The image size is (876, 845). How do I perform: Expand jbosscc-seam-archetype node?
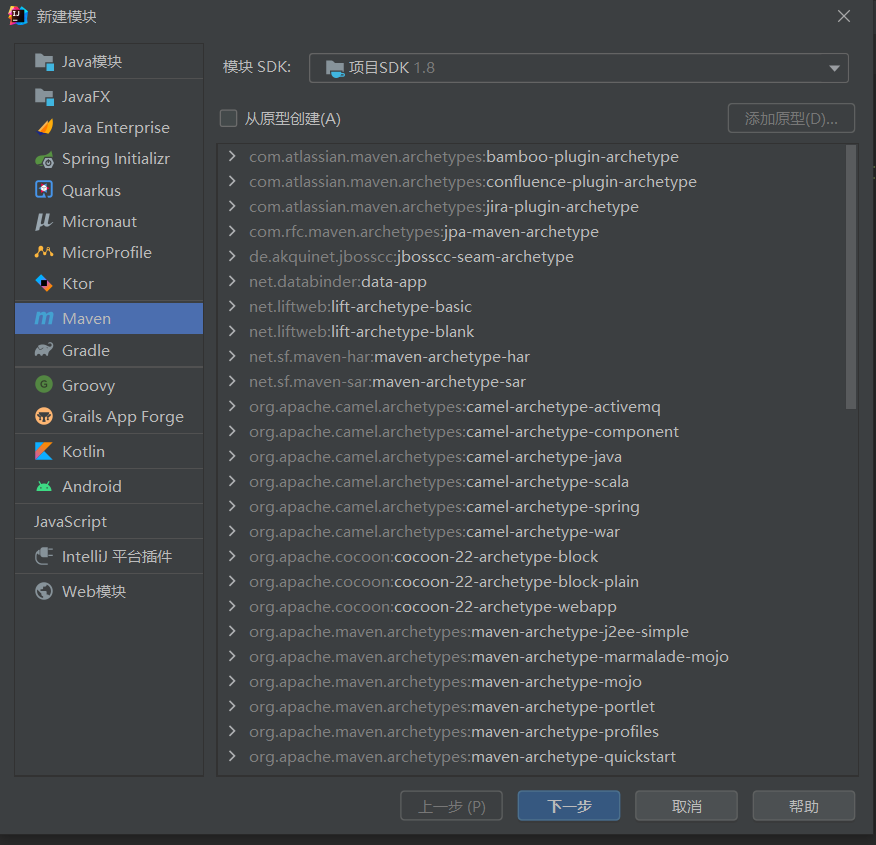(x=232, y=256)
